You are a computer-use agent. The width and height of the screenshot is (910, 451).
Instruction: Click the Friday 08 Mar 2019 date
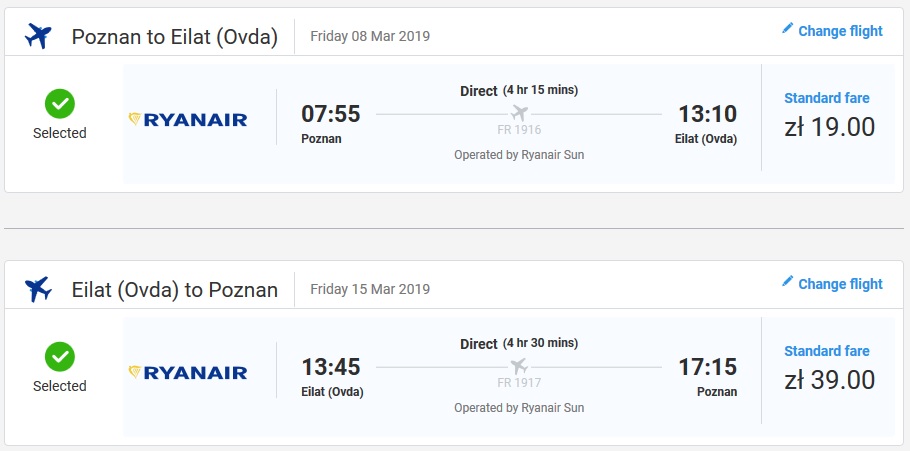click(370, 36)
